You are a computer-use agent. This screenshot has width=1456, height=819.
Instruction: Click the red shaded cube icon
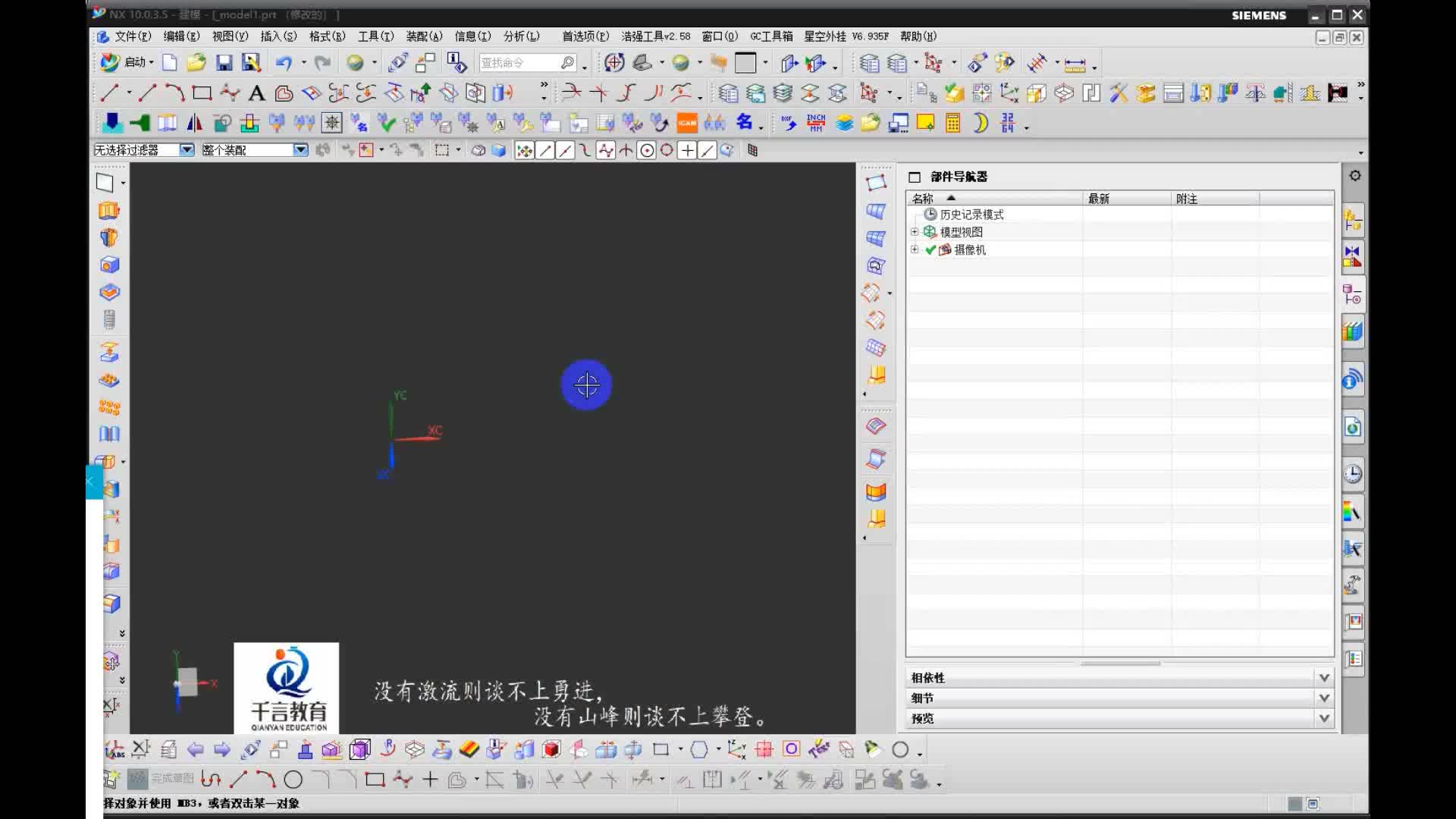[551, 750]
